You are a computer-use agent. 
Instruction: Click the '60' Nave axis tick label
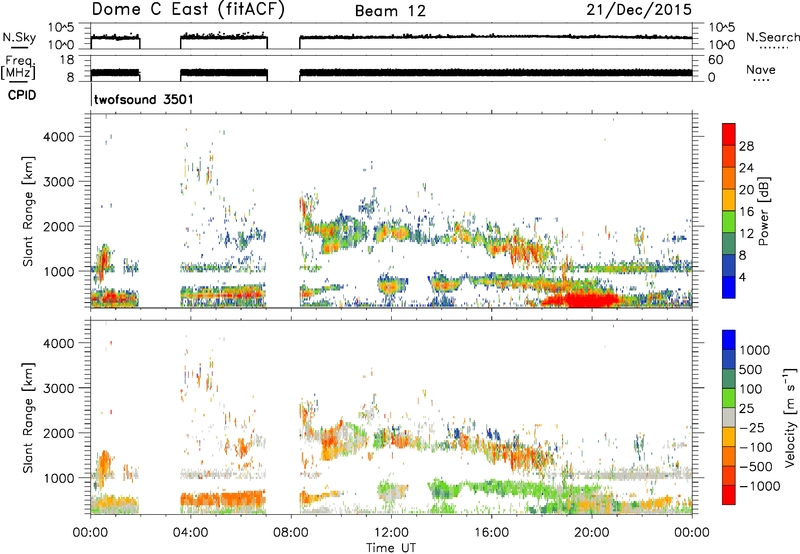point(715,60)
